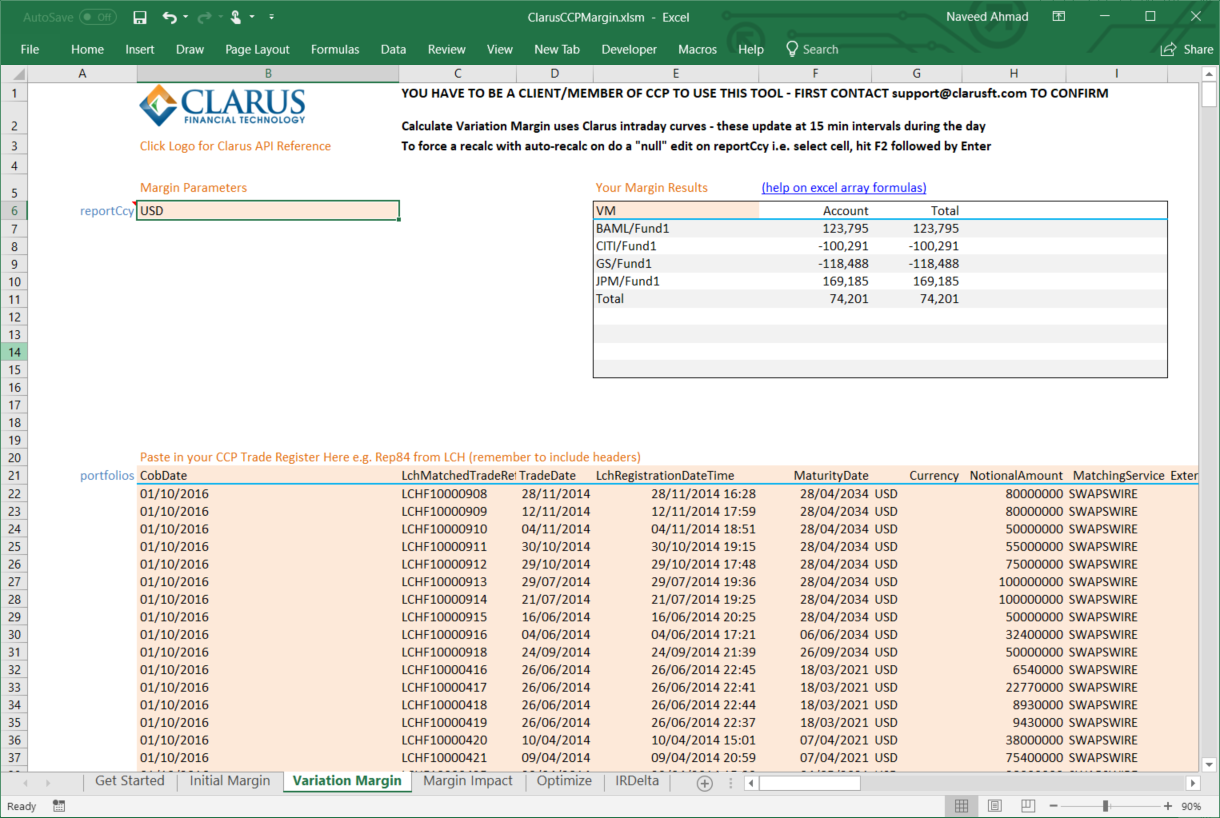Select the Page Layout ribbon tab
Viewport: 1220px width, 818px height.
pyautogui.click(x=257, y=49)
